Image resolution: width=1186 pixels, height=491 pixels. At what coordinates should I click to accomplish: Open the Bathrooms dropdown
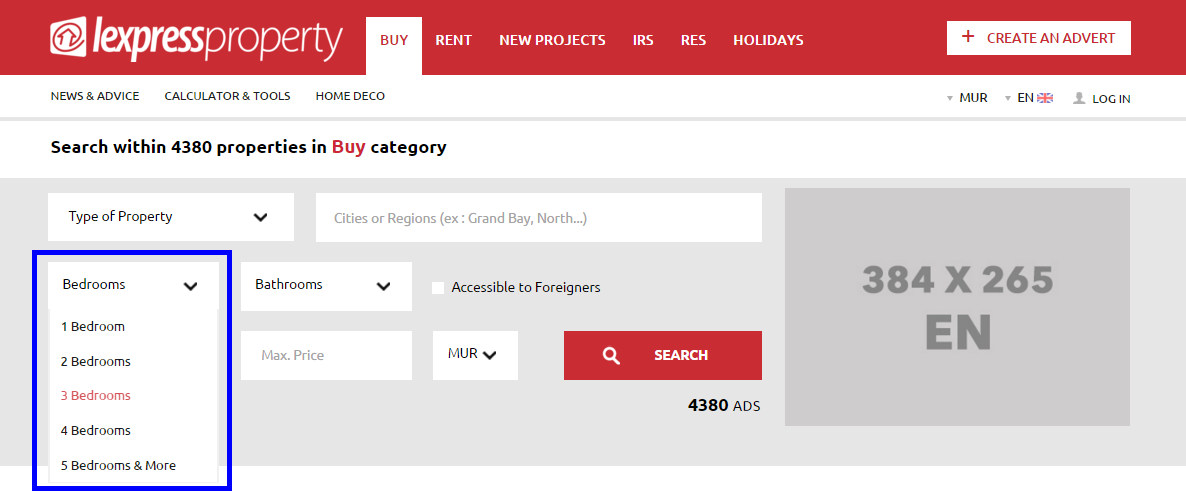pyautogui.click(x=327, y=286)
